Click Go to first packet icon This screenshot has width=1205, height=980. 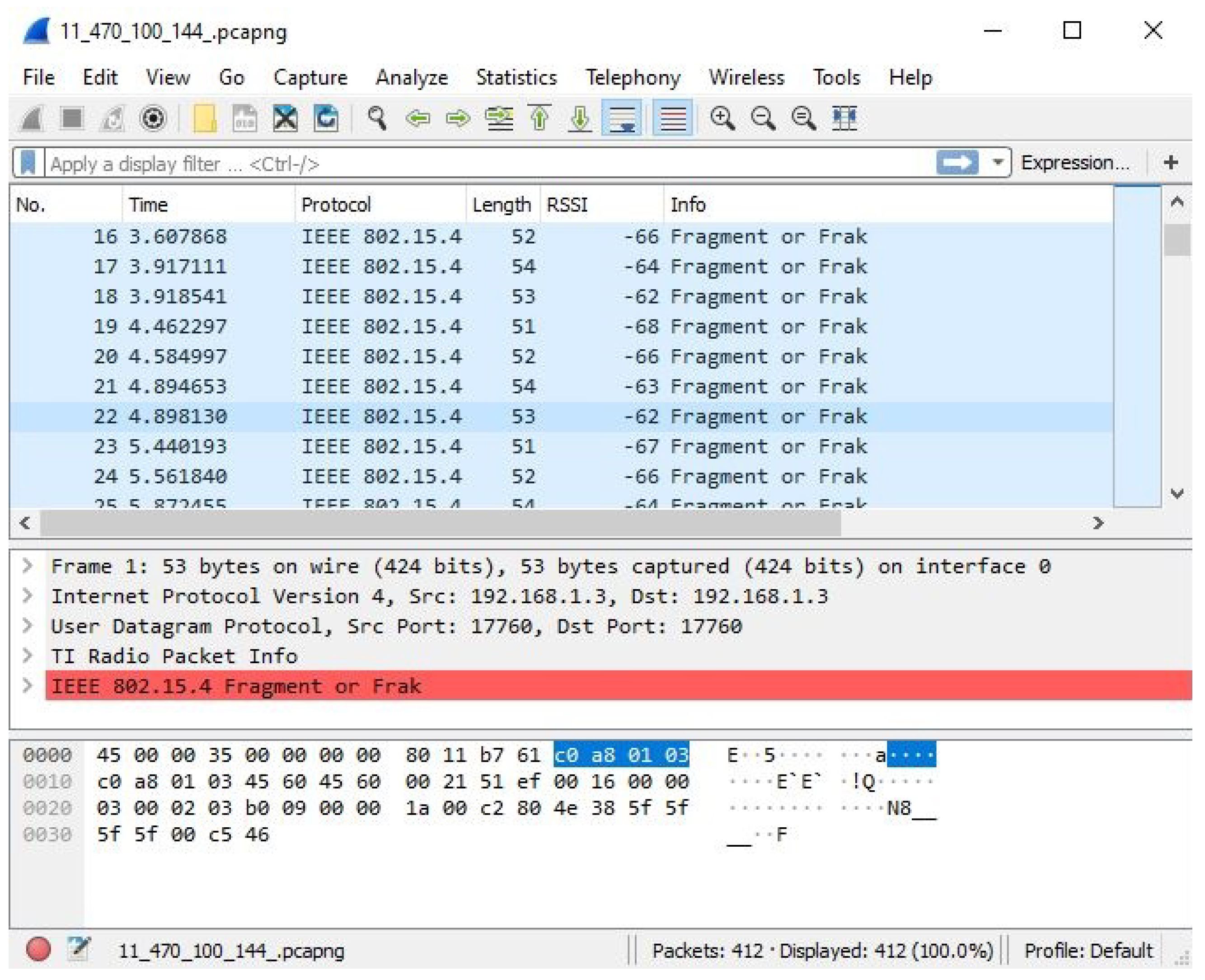click(539, 118)
